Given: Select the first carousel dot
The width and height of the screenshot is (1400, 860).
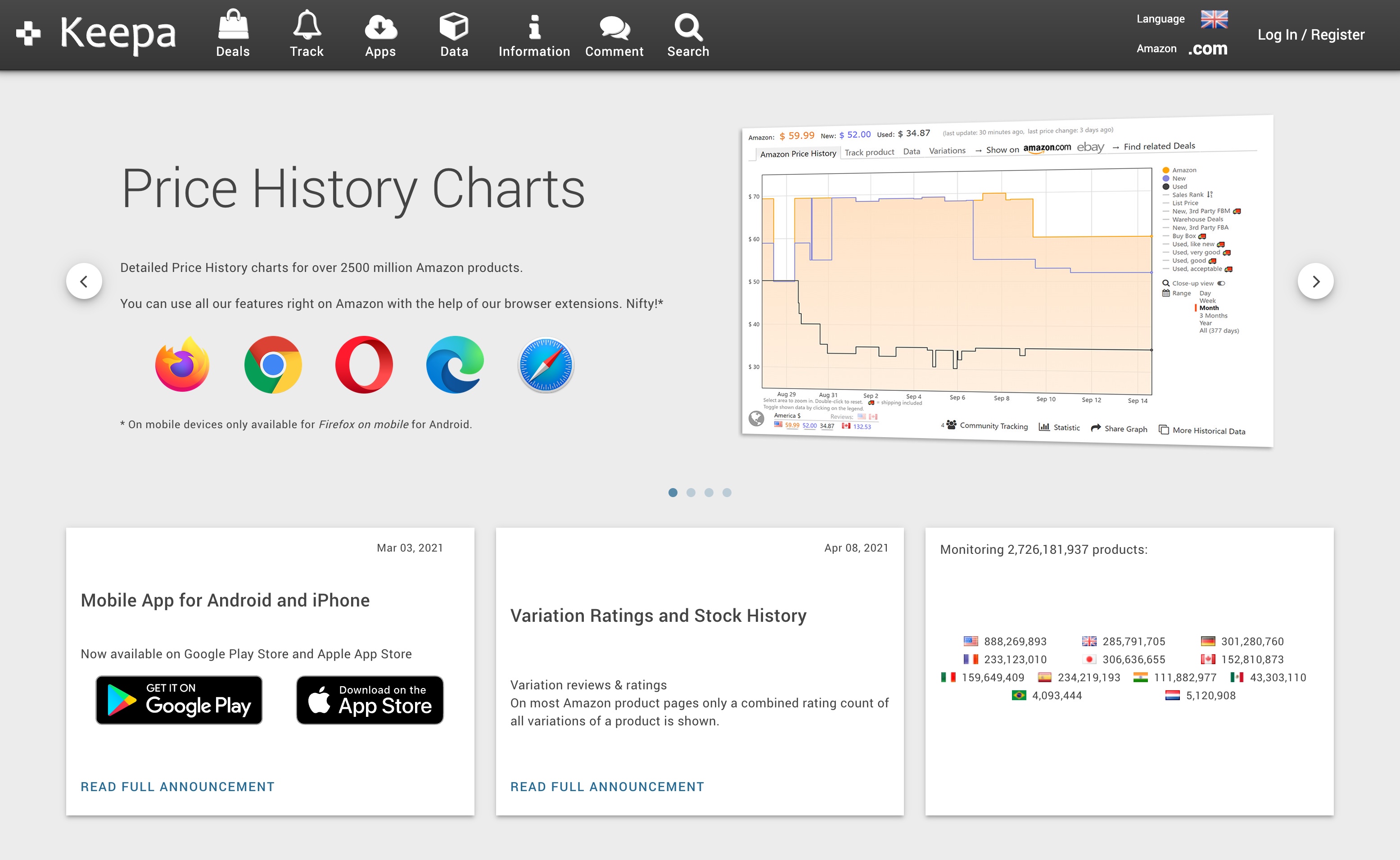Looking at the screenshot, I should (673, 493).
